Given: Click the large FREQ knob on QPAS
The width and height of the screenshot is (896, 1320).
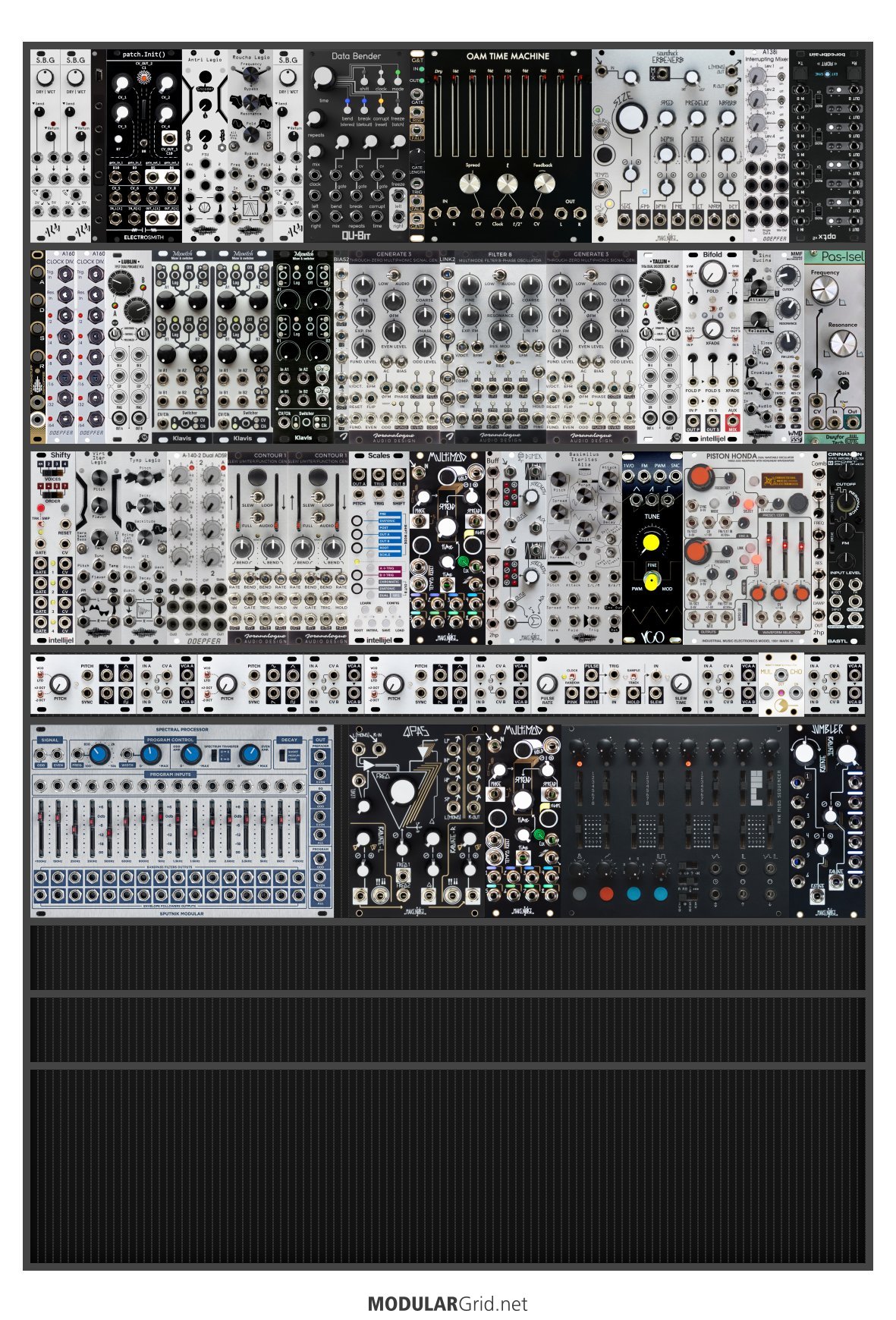Looking at the screenshot, I should click(x=402, y=792).
